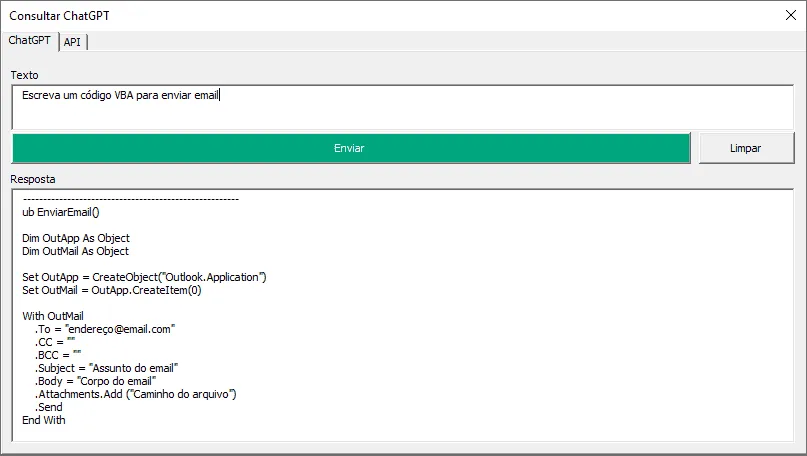Click the 'With OutMail' line
This screenshot has height=456, width=807.
click(52, 316)
